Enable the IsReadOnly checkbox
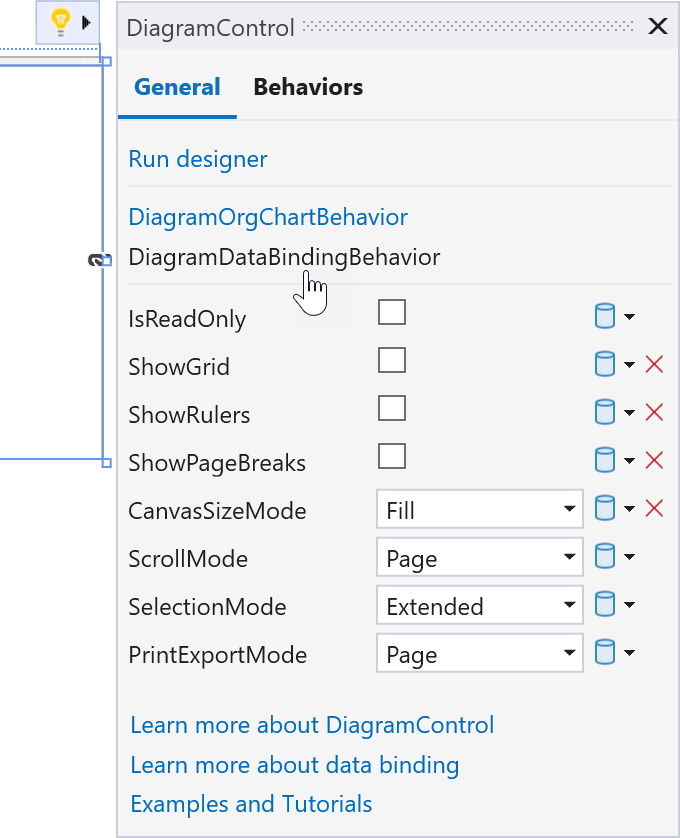The width and height of the screenshot is (680, 838). (392, 313)
